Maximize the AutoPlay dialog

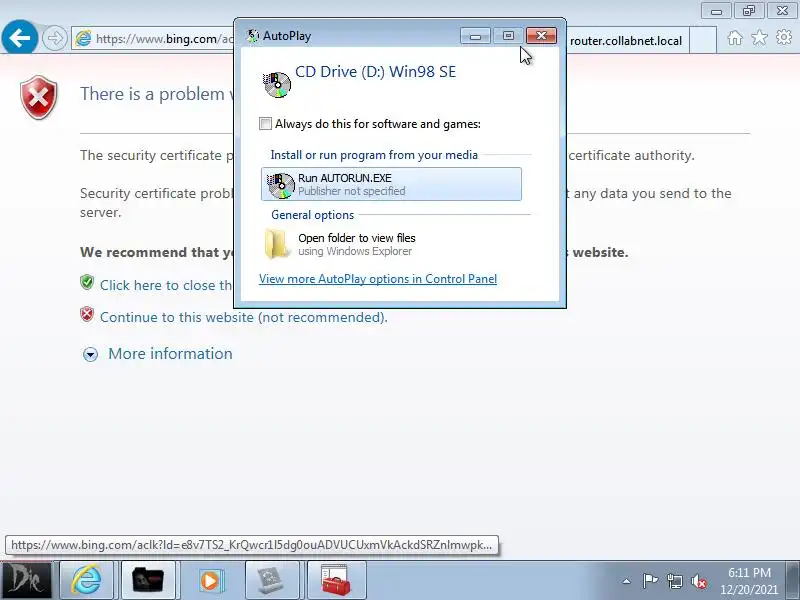click(x=508, y=35)
